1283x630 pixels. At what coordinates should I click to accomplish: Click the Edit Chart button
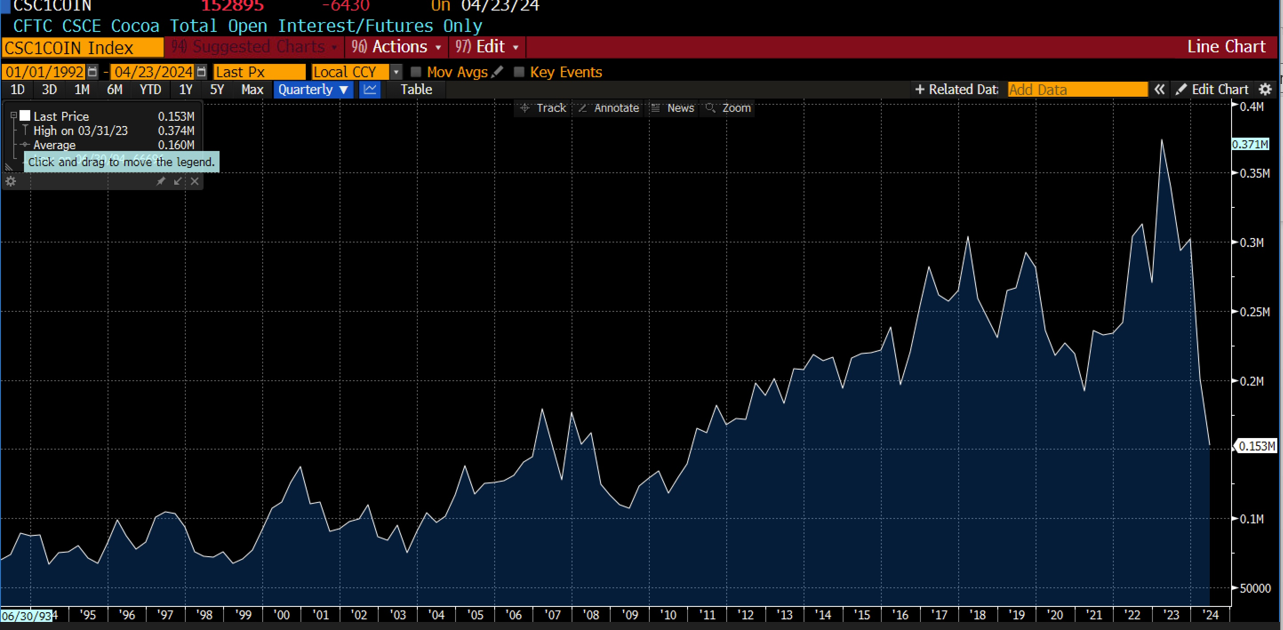(1212, 90)
